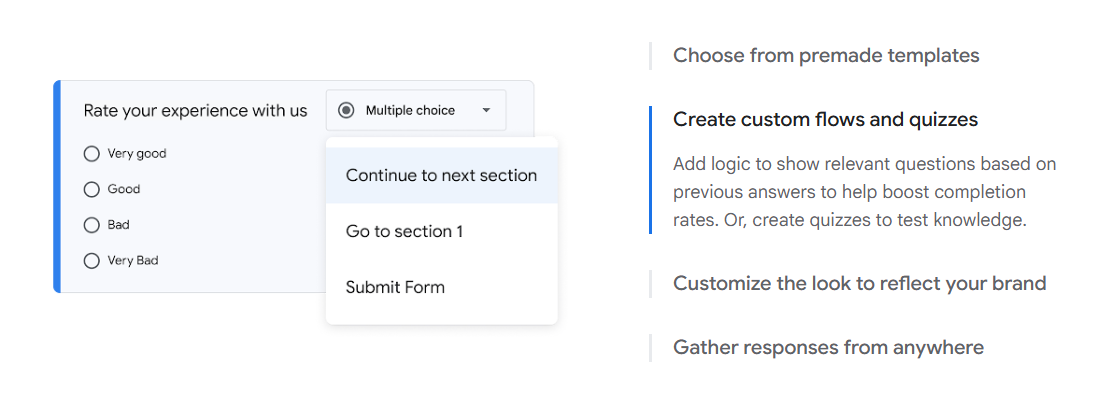Open 'Choose from premade templates' section
The width and height of the screenshot is (1096, 397).
[825, 55]
